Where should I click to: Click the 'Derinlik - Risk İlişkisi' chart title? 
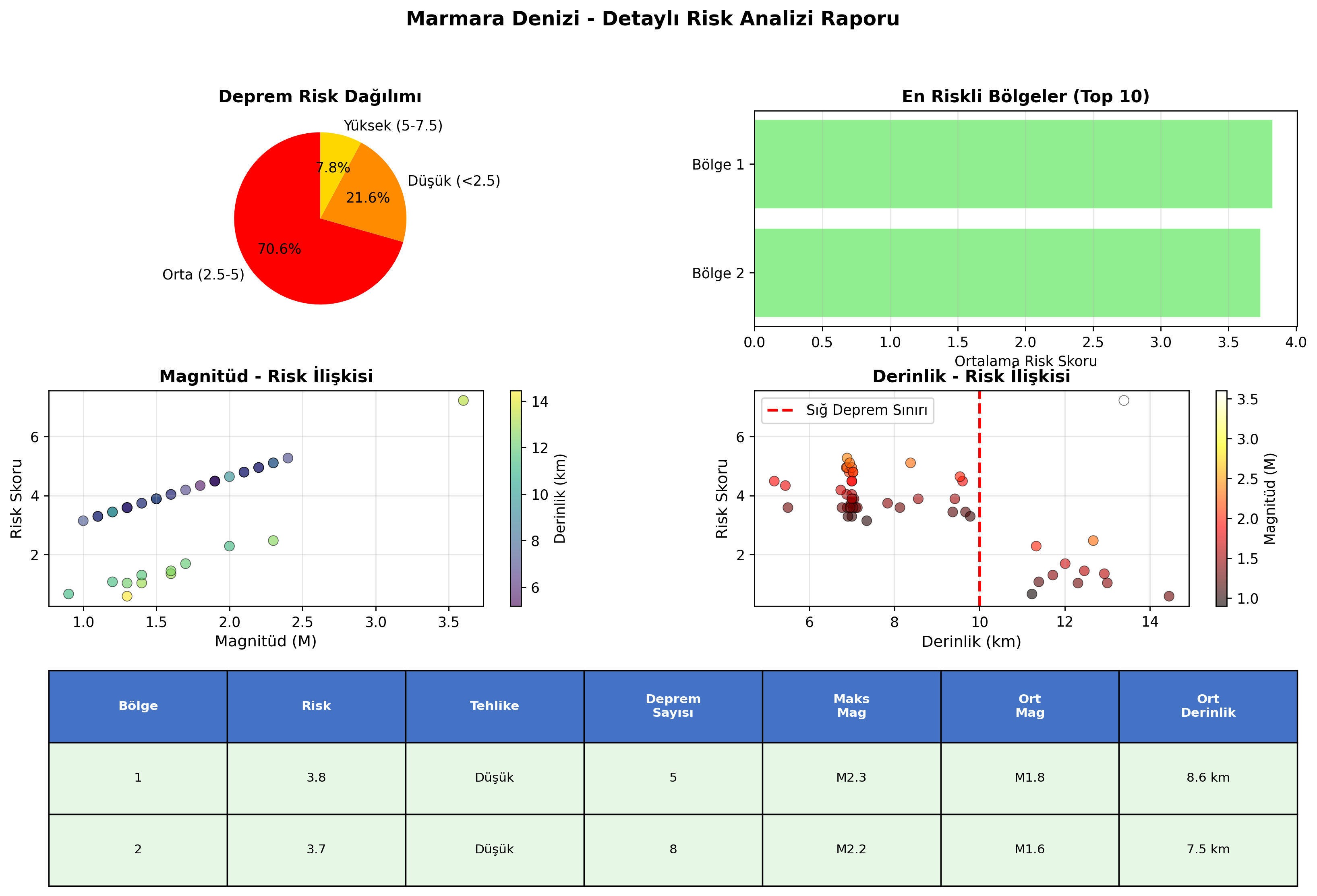[x=971, y=376]
